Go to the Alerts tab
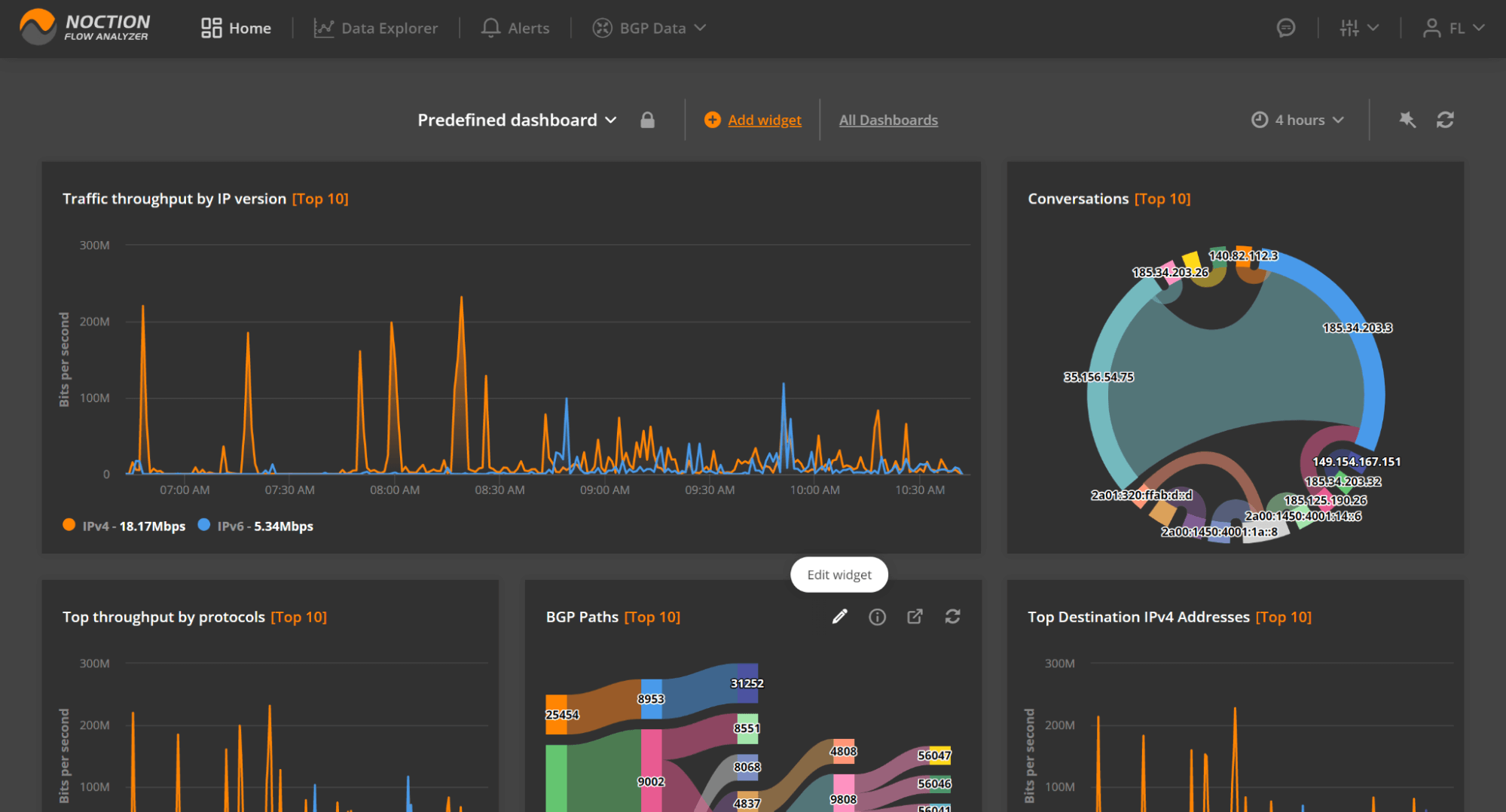Screen dimensions: 1506x812 pyautogui.click(x=515, y=28)
